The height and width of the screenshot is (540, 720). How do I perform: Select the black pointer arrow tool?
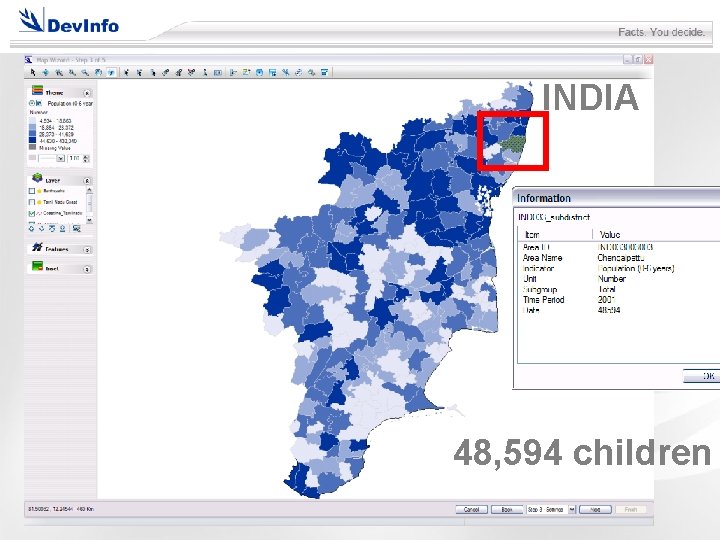[33, 73]
